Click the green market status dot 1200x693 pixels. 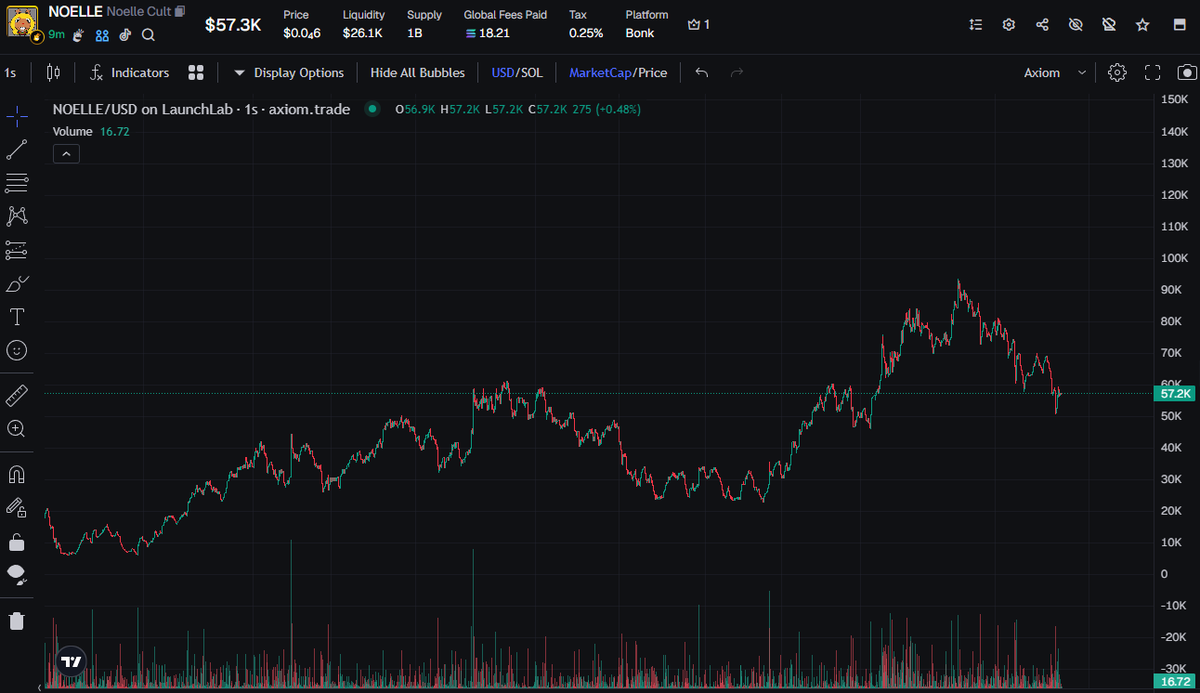point(373,109)
